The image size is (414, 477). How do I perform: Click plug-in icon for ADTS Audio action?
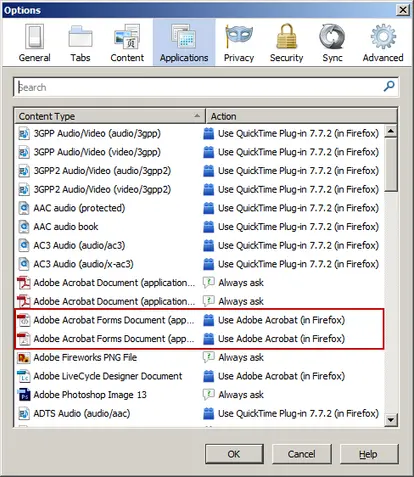click(x=209, y=413)
